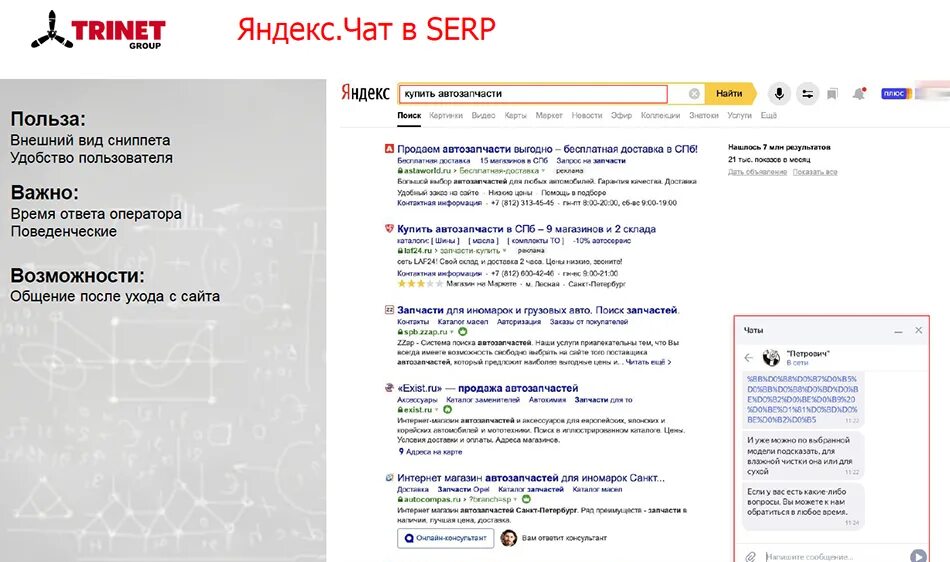This screenshot has height=562, width=950.
Task: Open the Знатоки tab
Action: click(703, 115)
